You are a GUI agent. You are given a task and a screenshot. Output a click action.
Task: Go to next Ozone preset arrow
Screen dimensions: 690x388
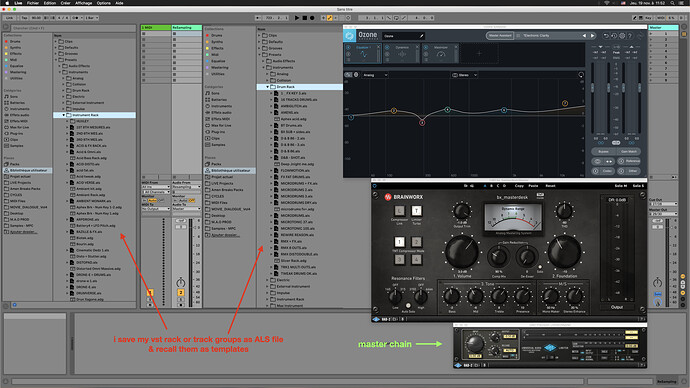(592, 36)
